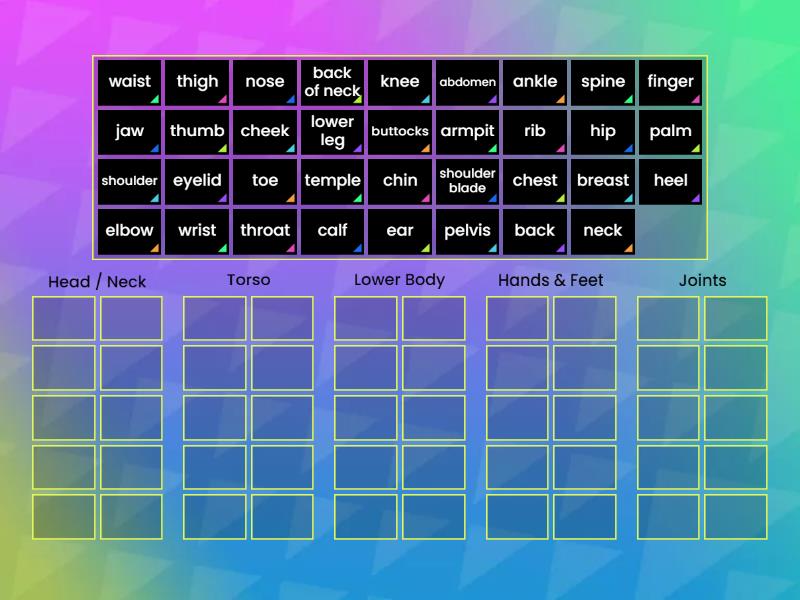The height and width of the screenshot is (600, 800).
Task: Select the 'jaw' tile
Action: [130, 132]
